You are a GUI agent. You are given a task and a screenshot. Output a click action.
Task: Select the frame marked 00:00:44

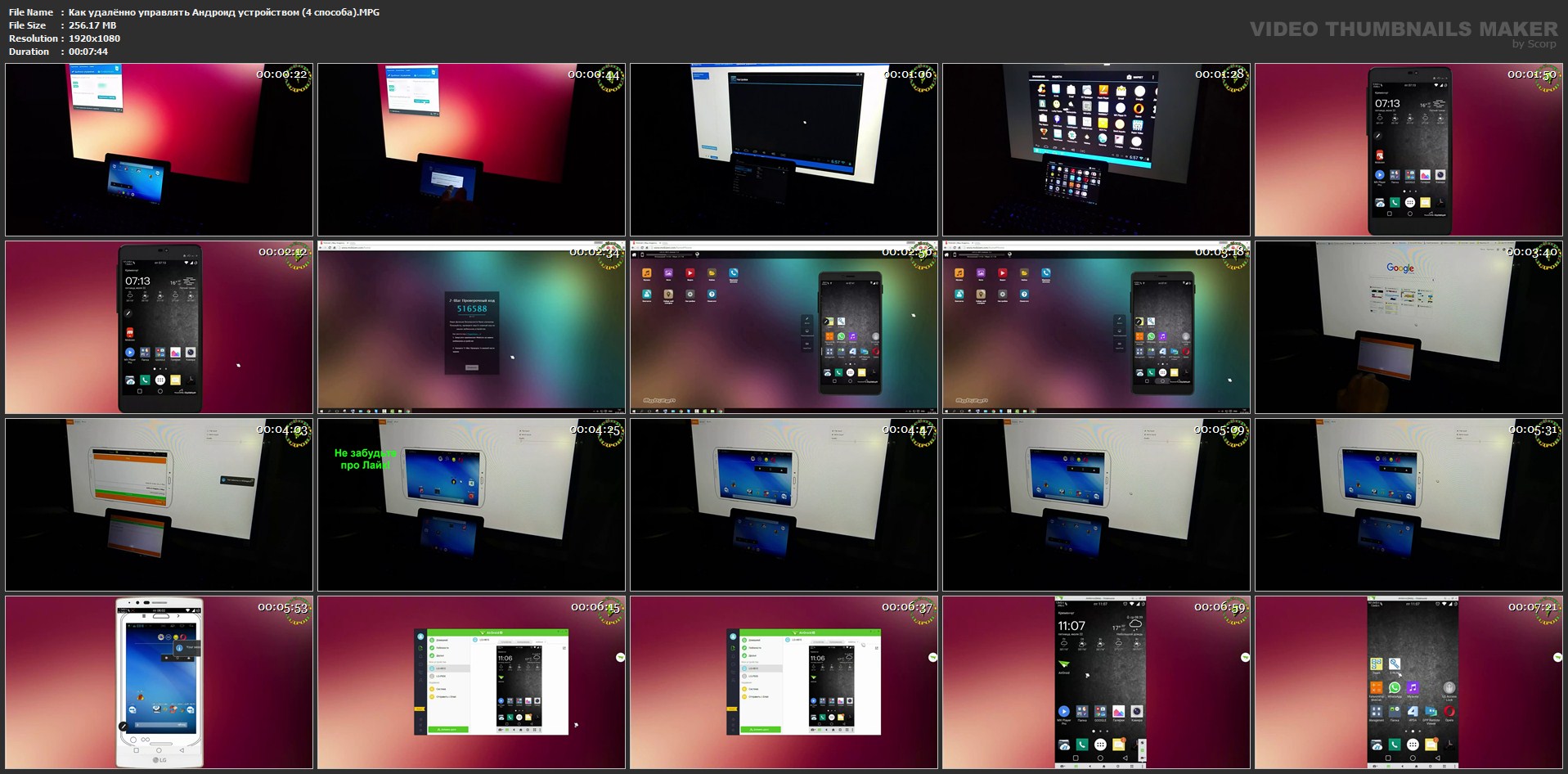tap(471, 150)
